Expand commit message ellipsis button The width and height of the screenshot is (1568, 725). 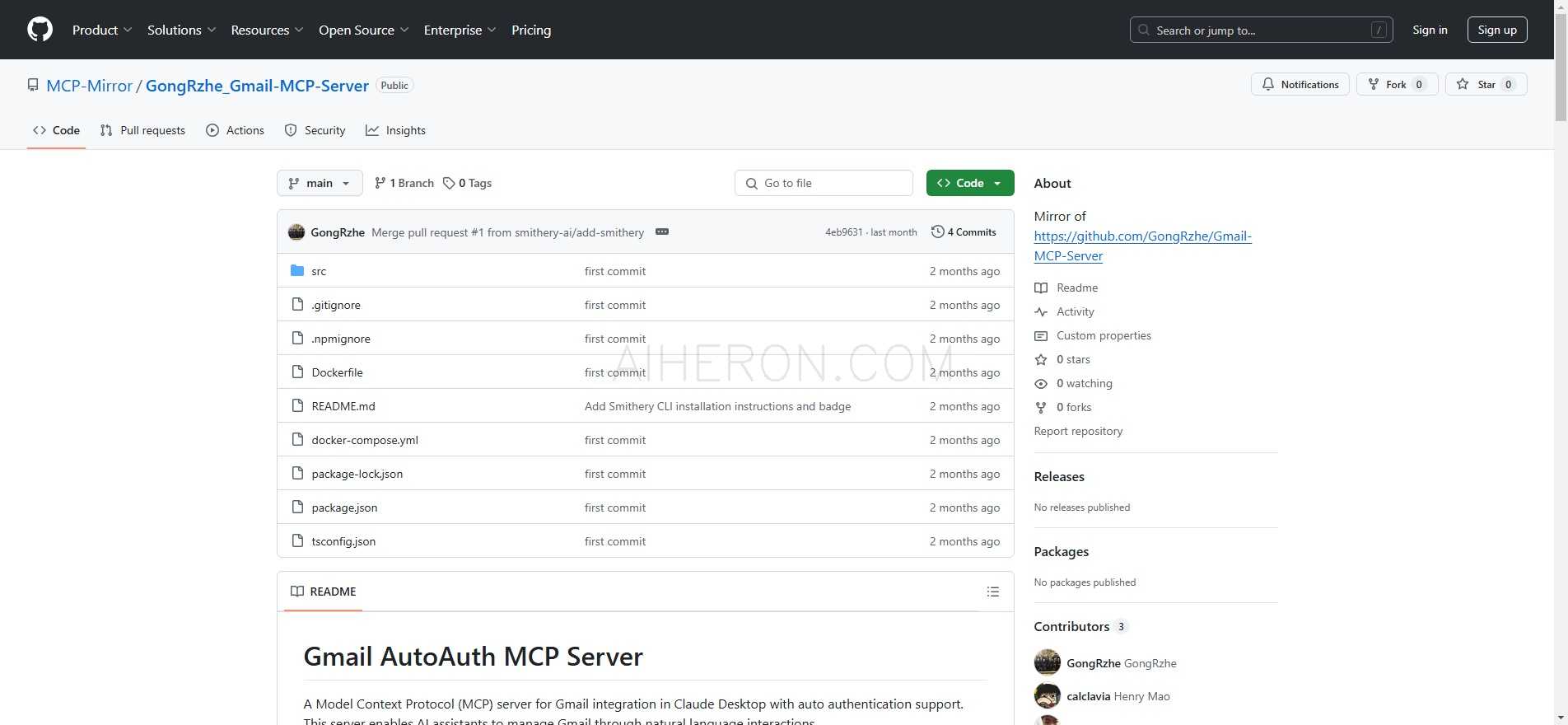click(662, 232)
